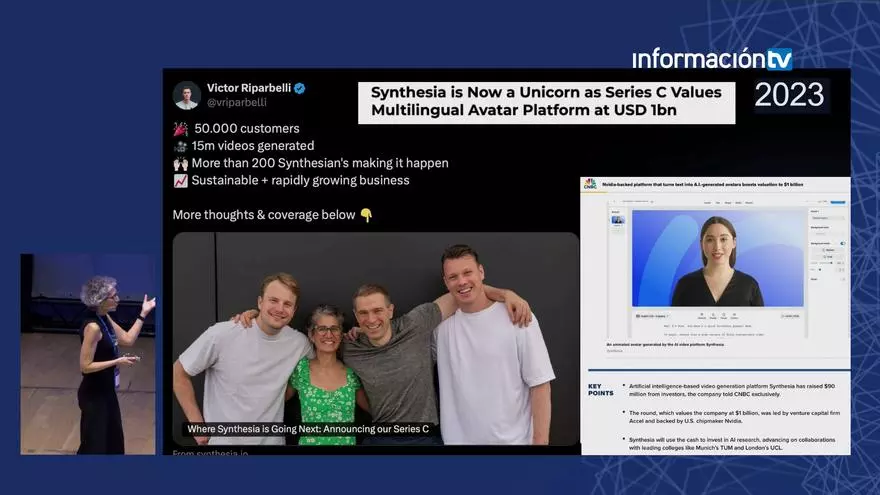Click the movie camera emoji before 15m videos
880x495 pixels.
pyautogui.click(x=180, y=146)
